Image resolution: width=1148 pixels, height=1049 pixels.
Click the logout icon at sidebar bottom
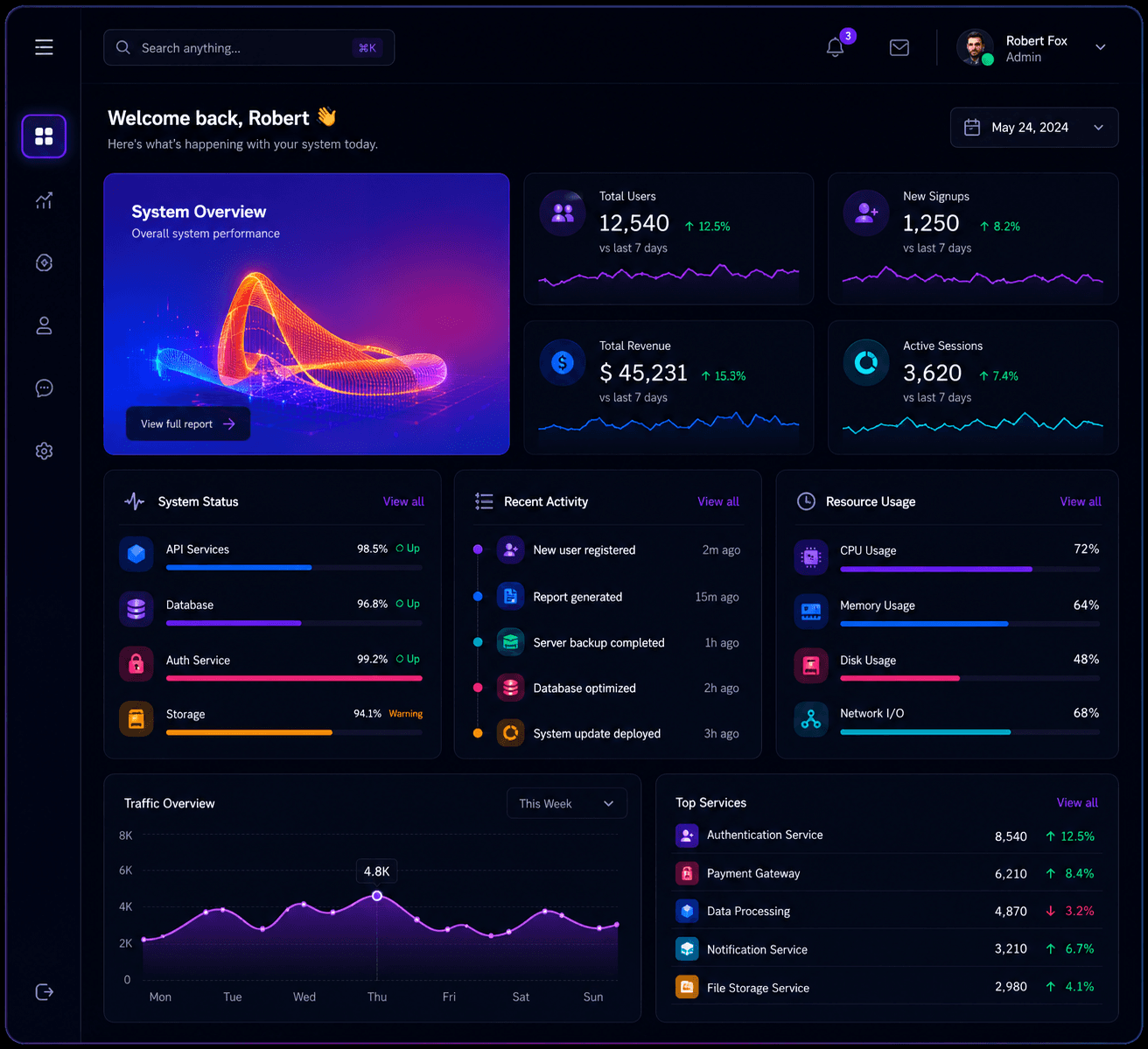pos(44,992)
